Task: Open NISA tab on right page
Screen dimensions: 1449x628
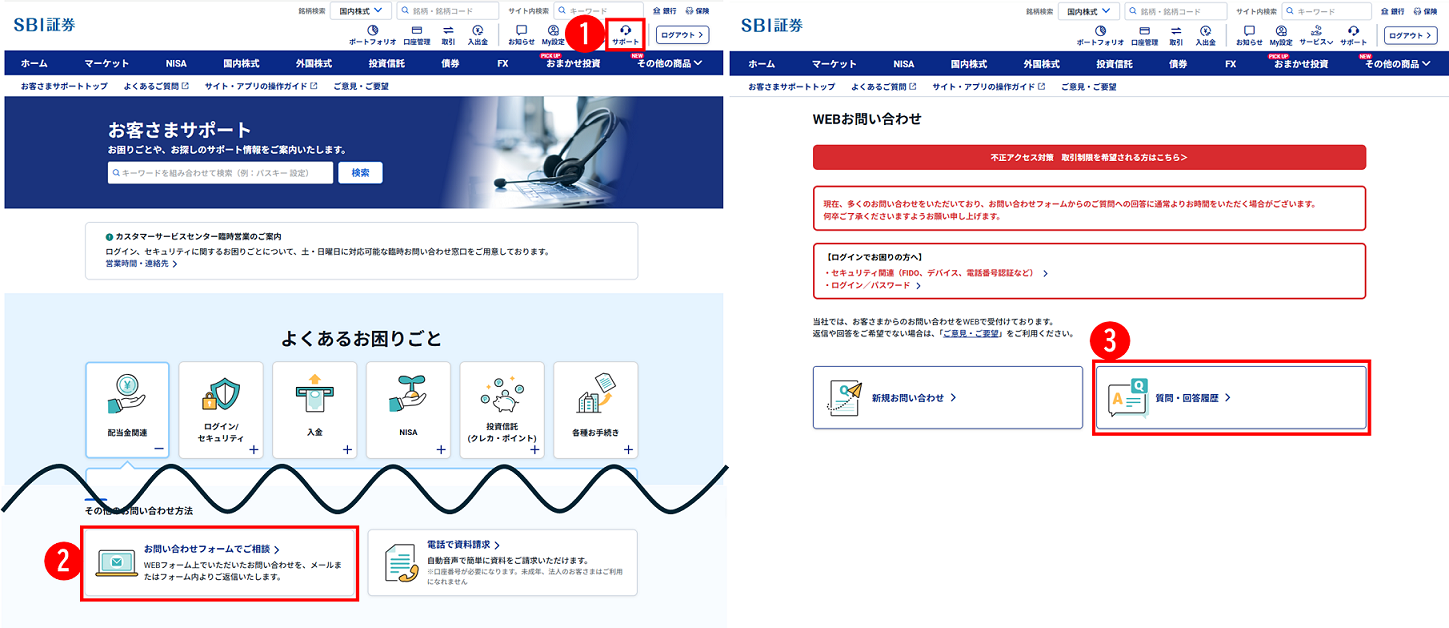Action: coord(904,63)
